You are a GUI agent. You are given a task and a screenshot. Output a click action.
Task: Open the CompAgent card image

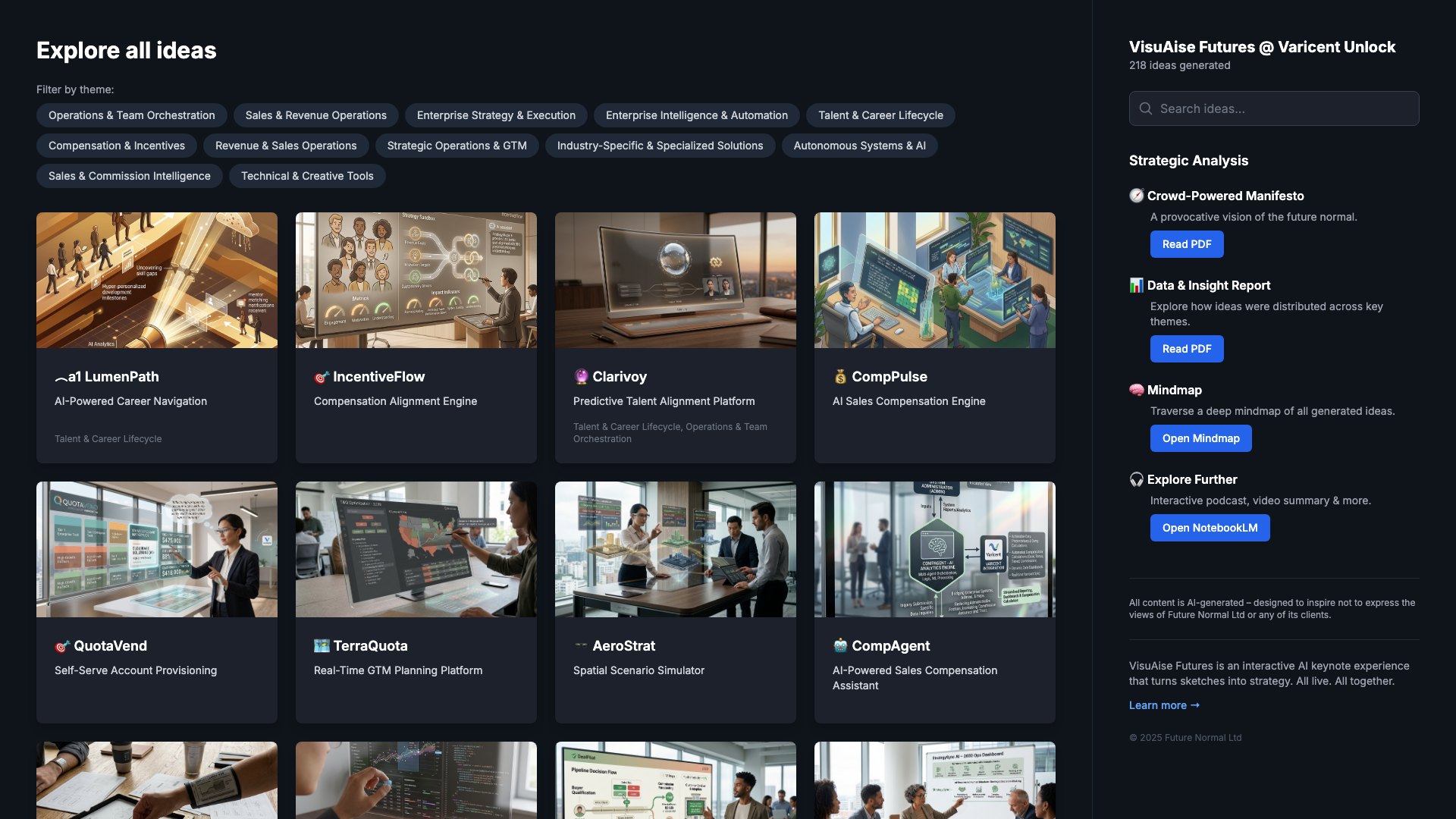935,549
